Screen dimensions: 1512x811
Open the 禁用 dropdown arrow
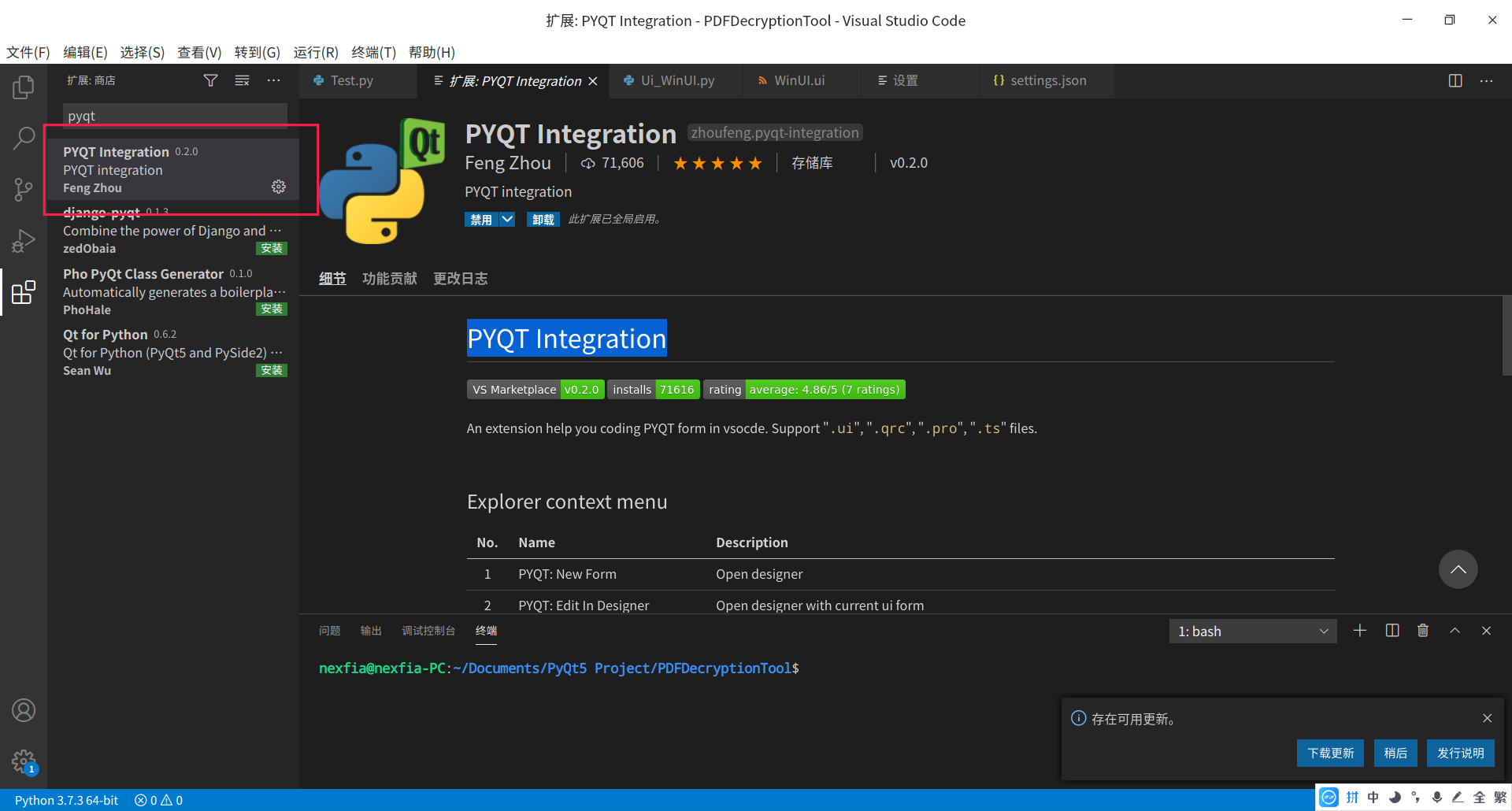tap(506, 219)
